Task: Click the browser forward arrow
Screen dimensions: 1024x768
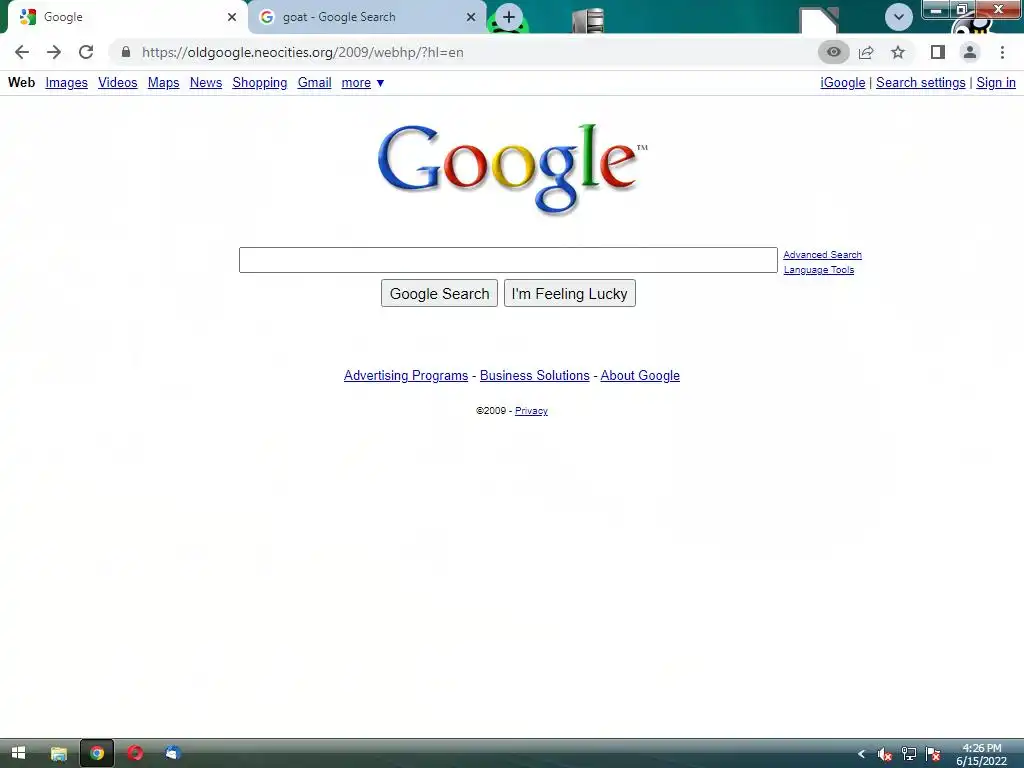Action: 54,52
